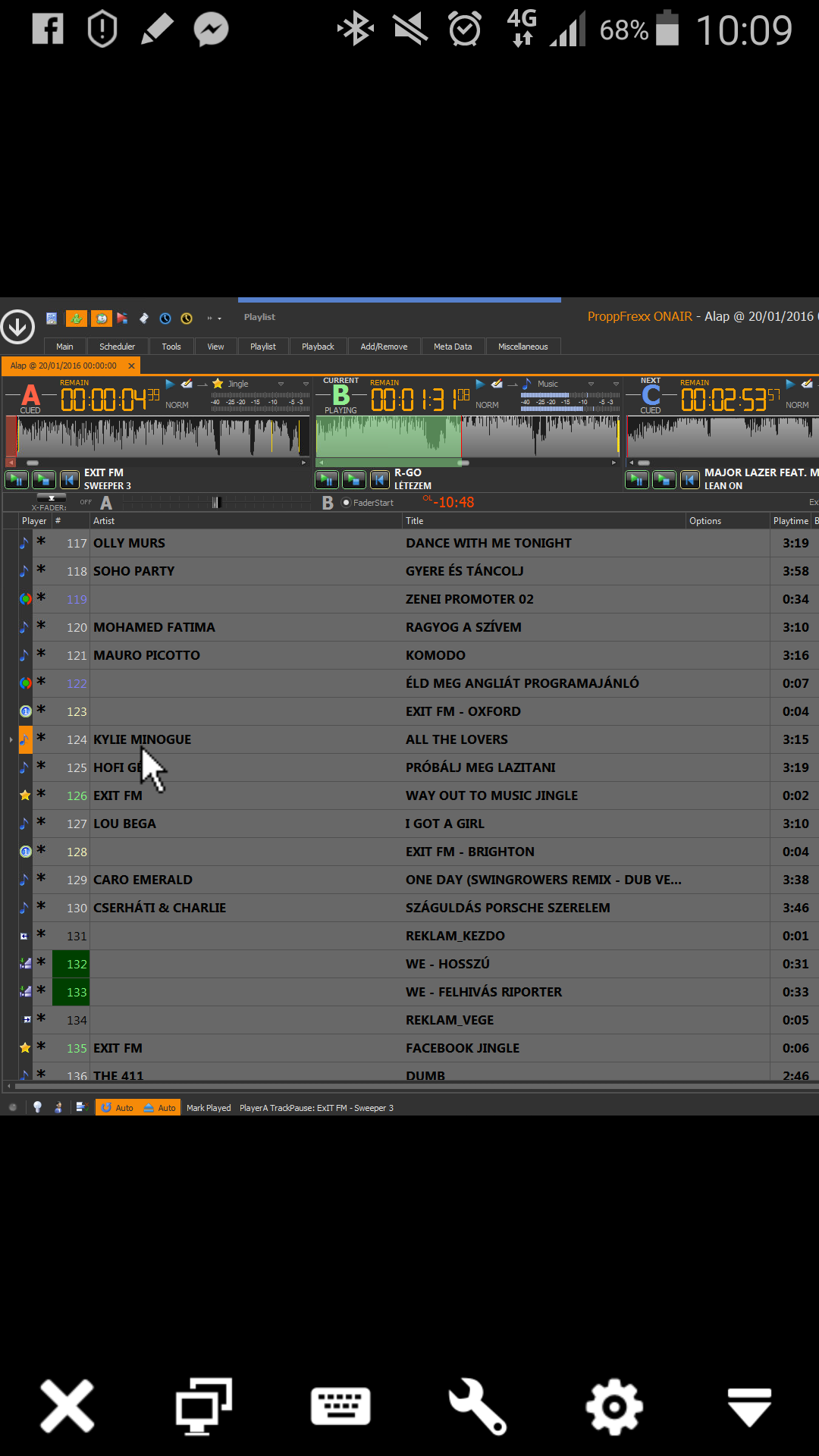This screenshot has width=819, height=1456.
Task: Click Player C edit pencil icon
Action: click(807, 384)
